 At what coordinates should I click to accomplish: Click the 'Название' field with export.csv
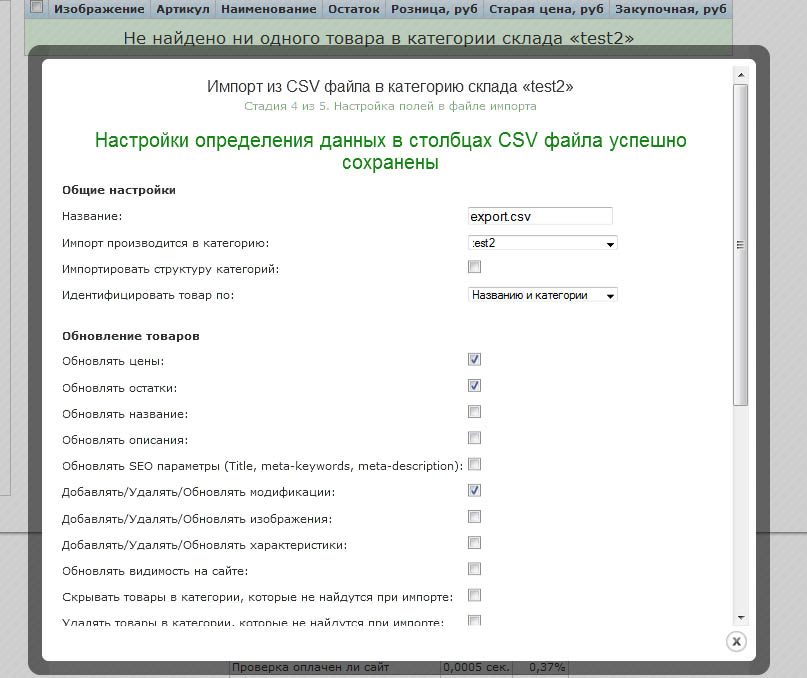point(540,216)
